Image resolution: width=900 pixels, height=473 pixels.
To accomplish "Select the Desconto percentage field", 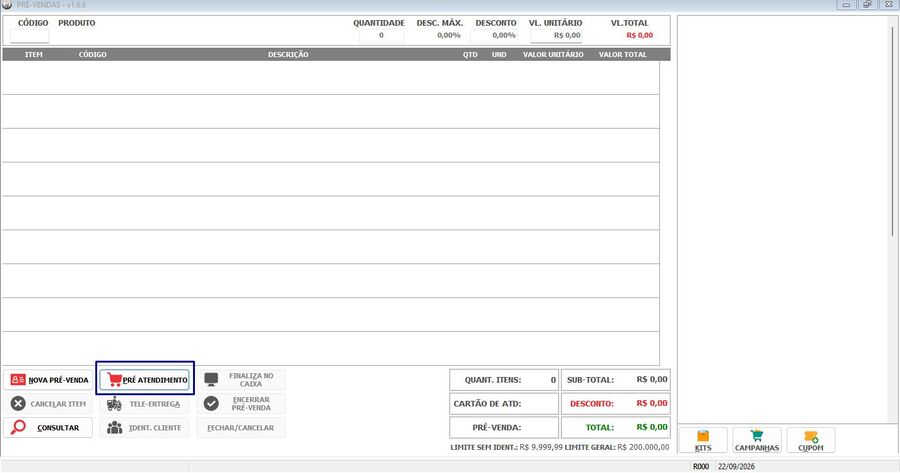I will point(494,36).
